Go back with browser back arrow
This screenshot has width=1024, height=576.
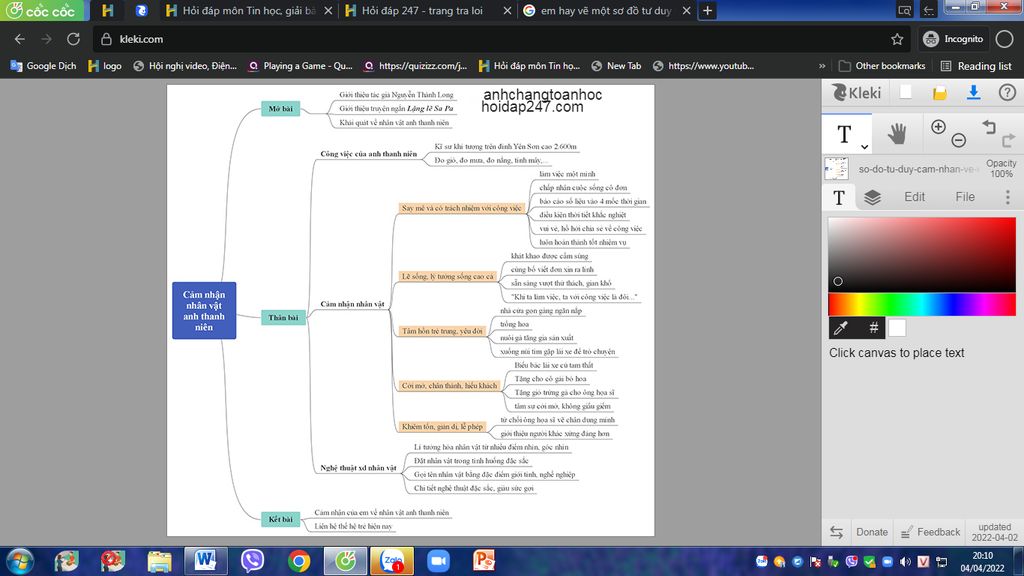point(20,39)
